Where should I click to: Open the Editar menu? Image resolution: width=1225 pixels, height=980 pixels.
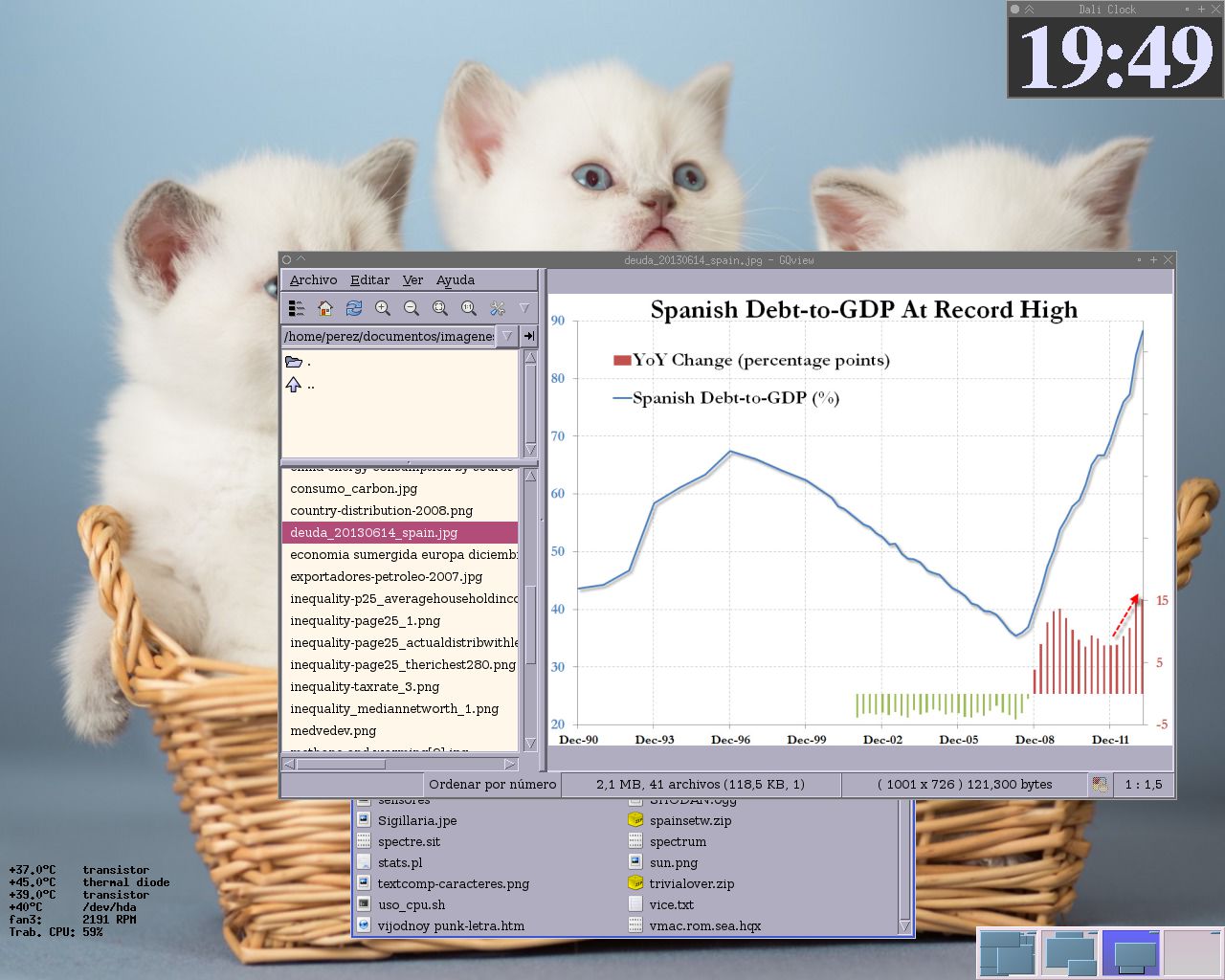click(369, 279)
